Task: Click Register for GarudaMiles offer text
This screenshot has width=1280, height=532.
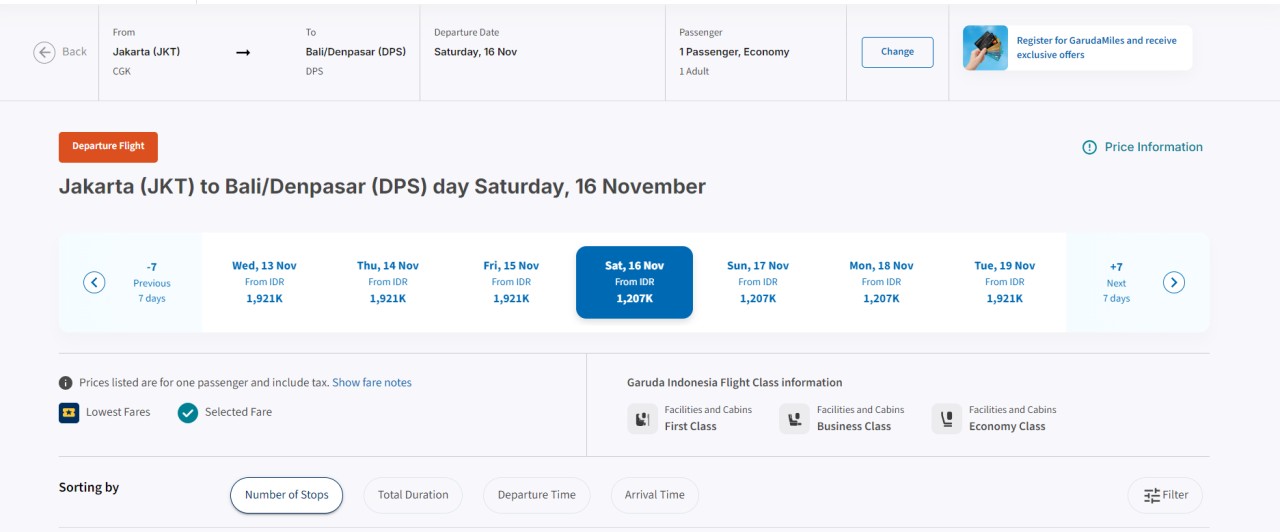Action: tap(1097, 48)
